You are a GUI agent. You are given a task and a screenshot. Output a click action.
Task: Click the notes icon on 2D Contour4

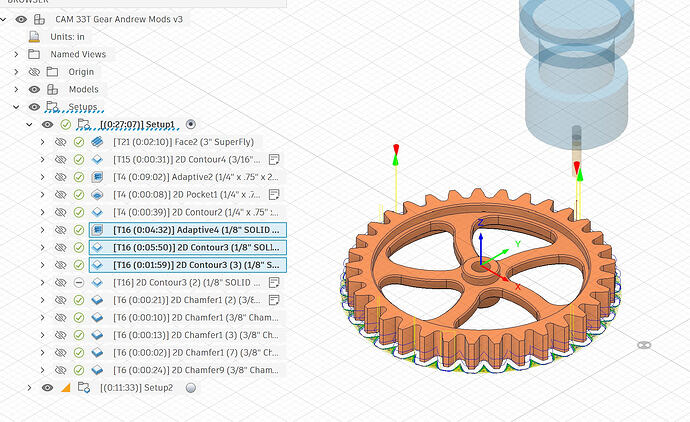[272, 159]
